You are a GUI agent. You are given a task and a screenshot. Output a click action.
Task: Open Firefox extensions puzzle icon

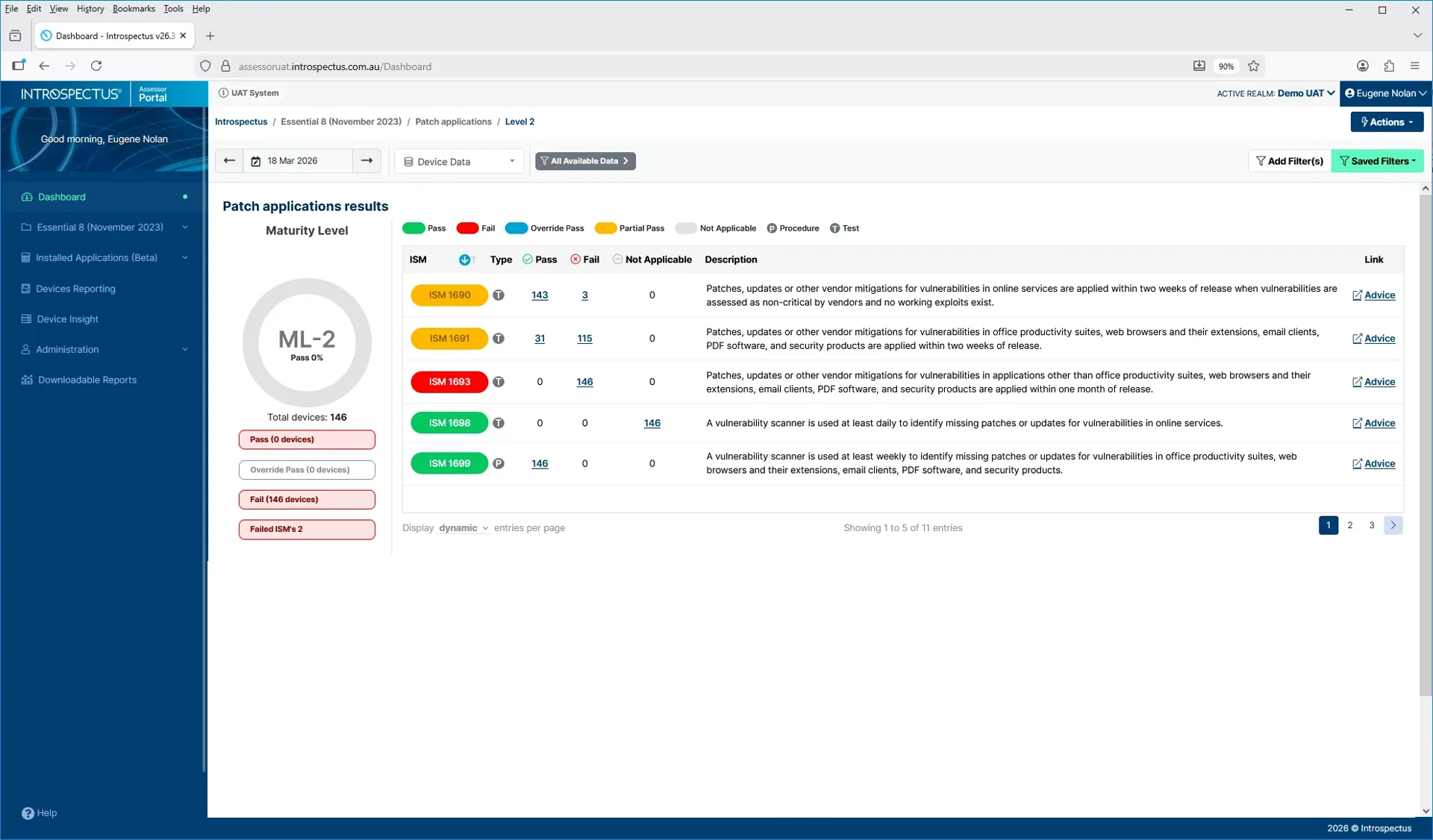pos(1388,66)
